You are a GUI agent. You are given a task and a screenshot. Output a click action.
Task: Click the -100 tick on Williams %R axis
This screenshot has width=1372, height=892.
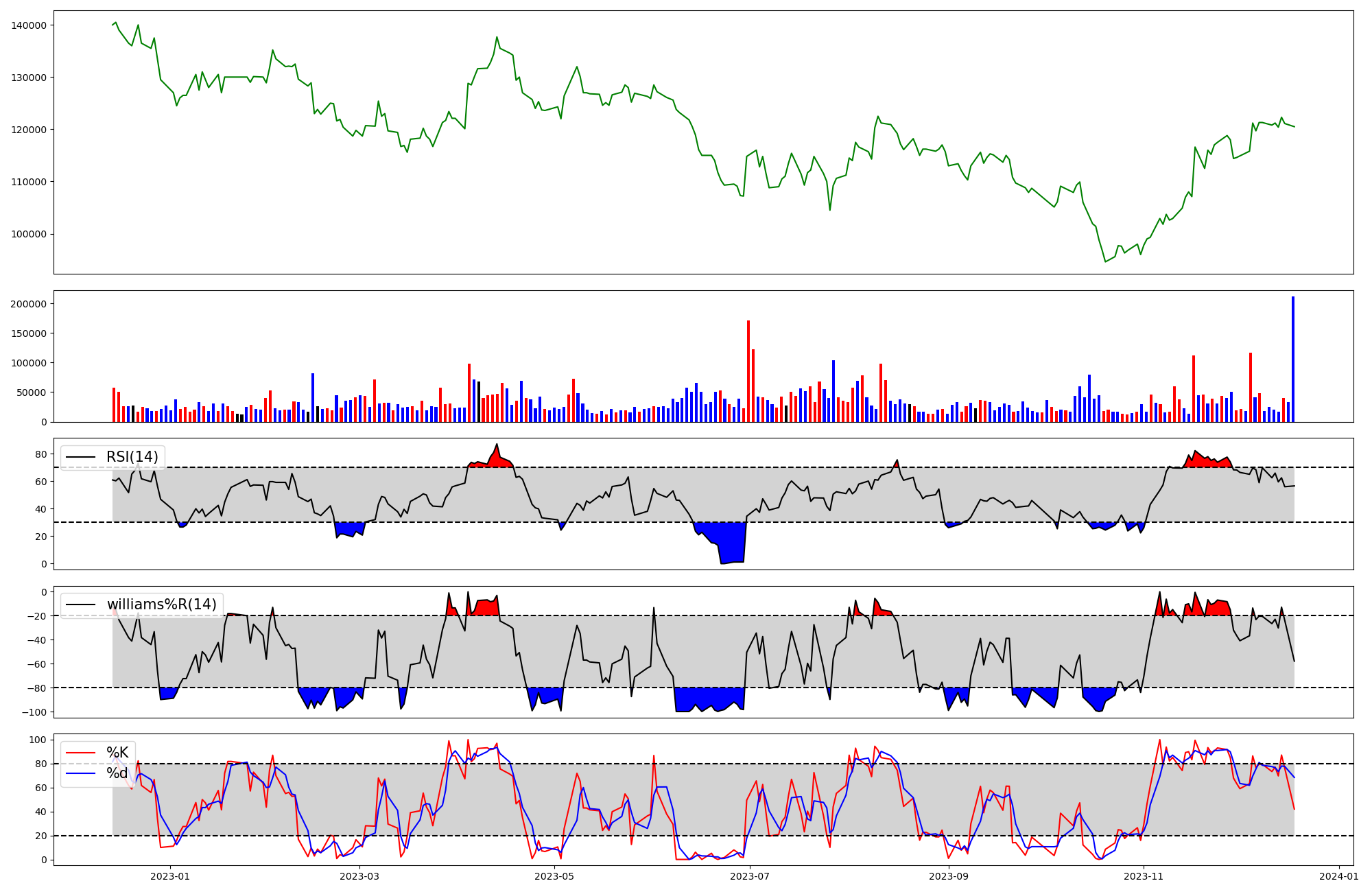pos(34,712)
